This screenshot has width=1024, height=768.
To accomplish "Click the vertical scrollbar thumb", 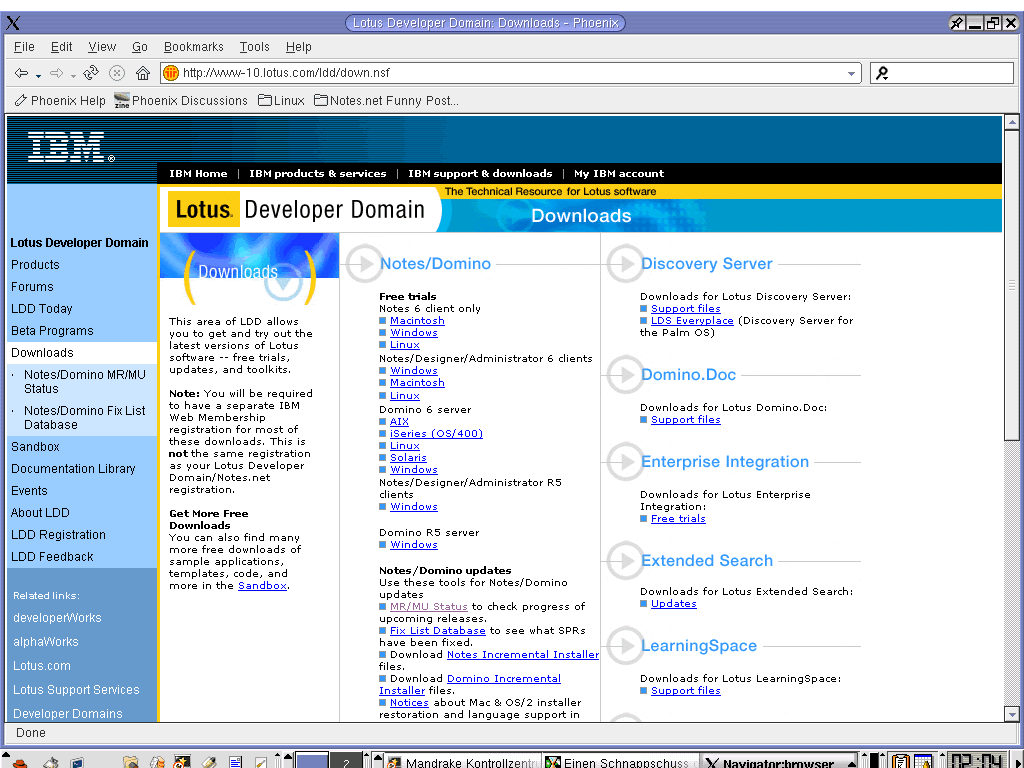I will [1012, 285].
